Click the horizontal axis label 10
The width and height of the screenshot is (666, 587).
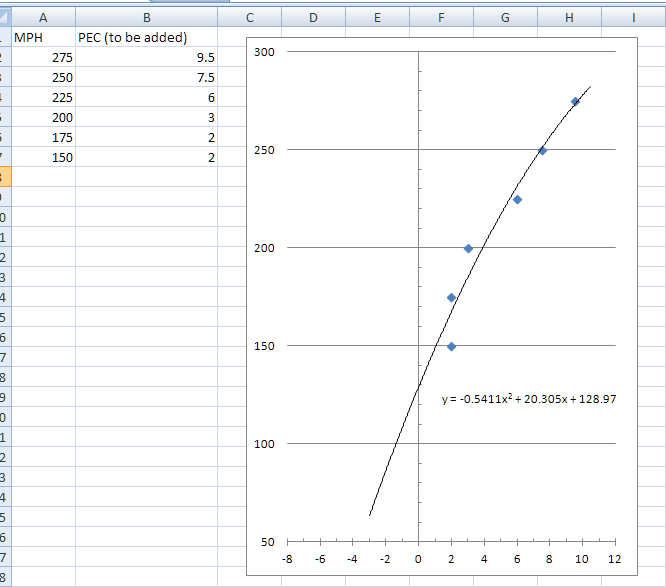click(582, 559)
